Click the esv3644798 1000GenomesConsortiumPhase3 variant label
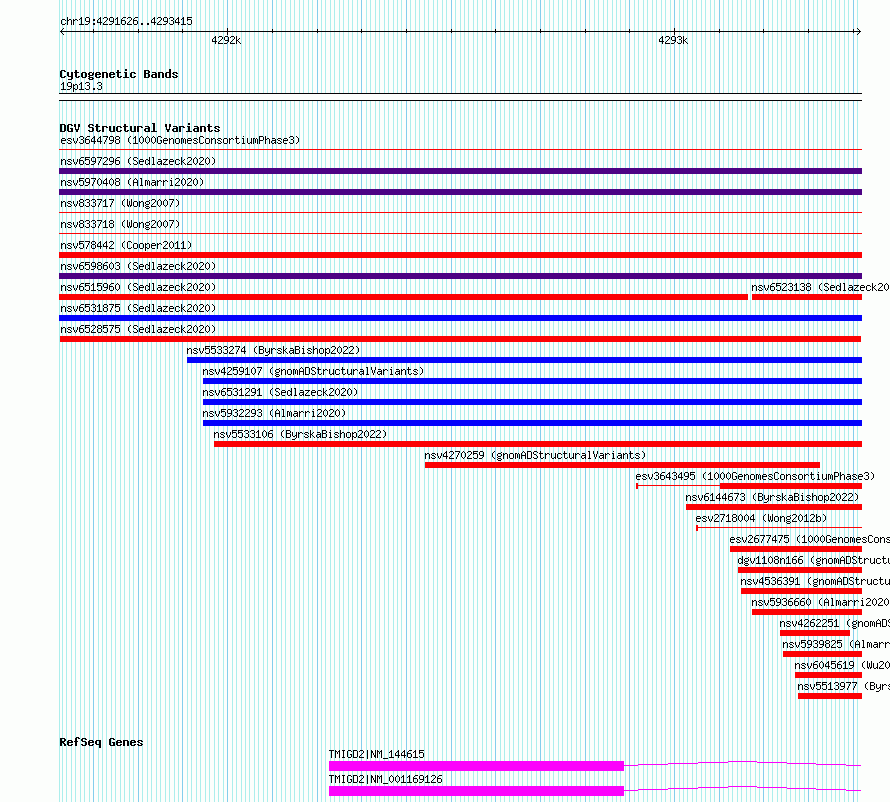The height and width of the screenshot is (802, 890). [180, 140]
